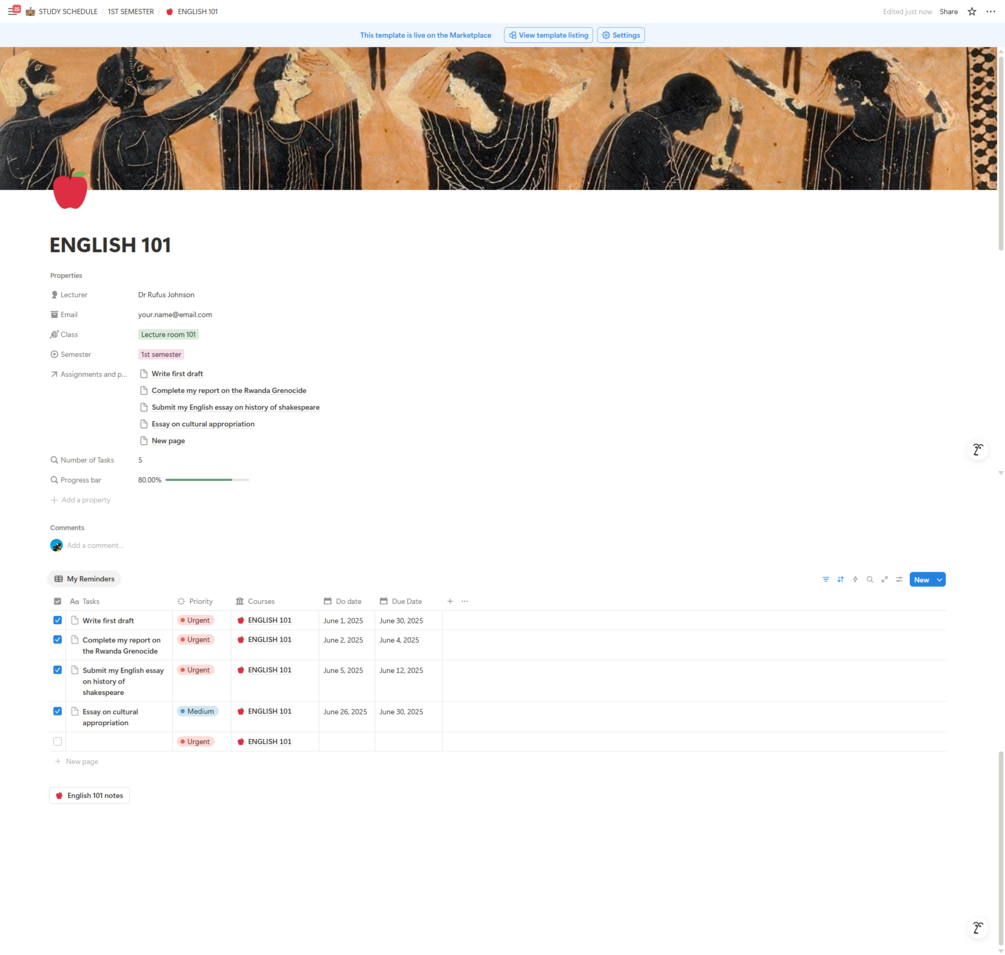The height and width of the screenshot is (955, 1005).
Task: Open the English 101 notes page link
Action: 89,795
